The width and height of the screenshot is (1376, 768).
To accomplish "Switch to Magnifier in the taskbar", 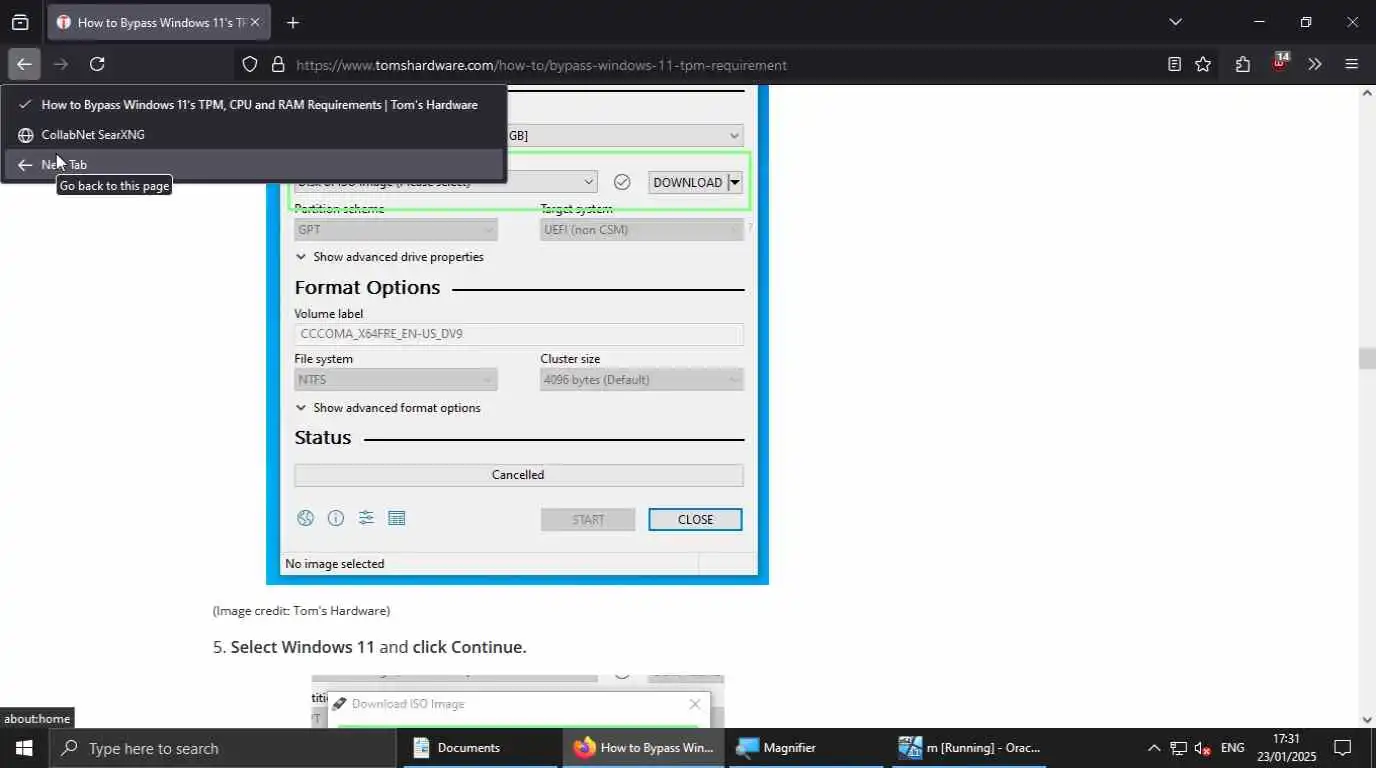I will (806, 748).
